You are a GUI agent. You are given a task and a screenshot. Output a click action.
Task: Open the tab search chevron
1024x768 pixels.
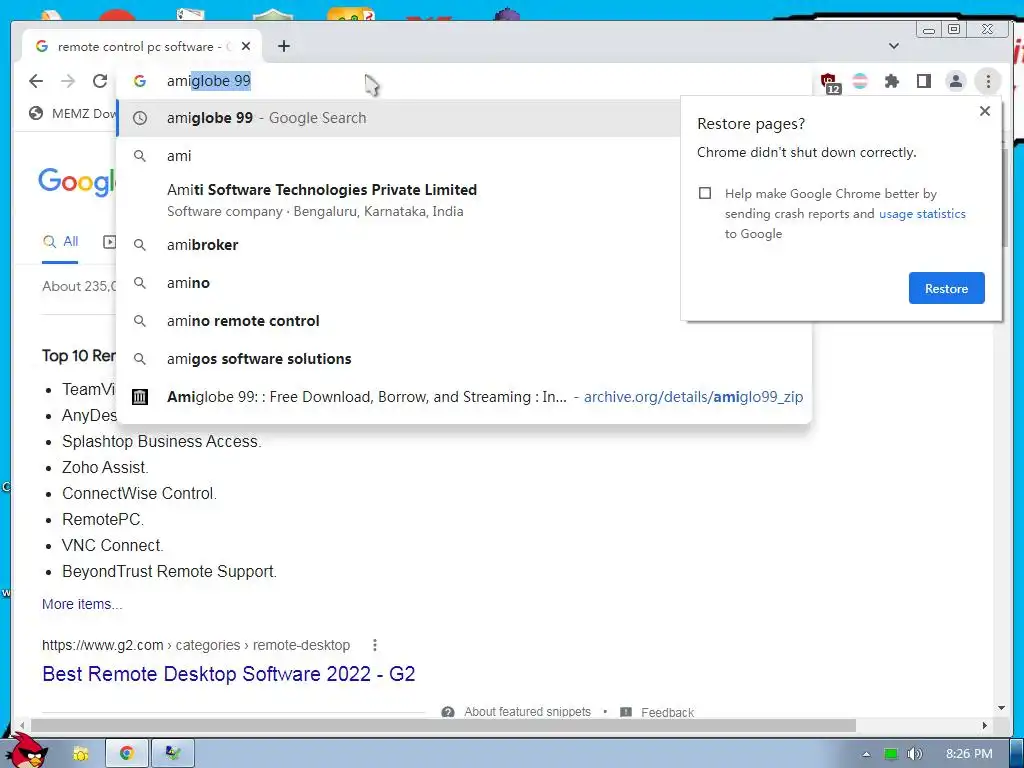pos(894,46)
